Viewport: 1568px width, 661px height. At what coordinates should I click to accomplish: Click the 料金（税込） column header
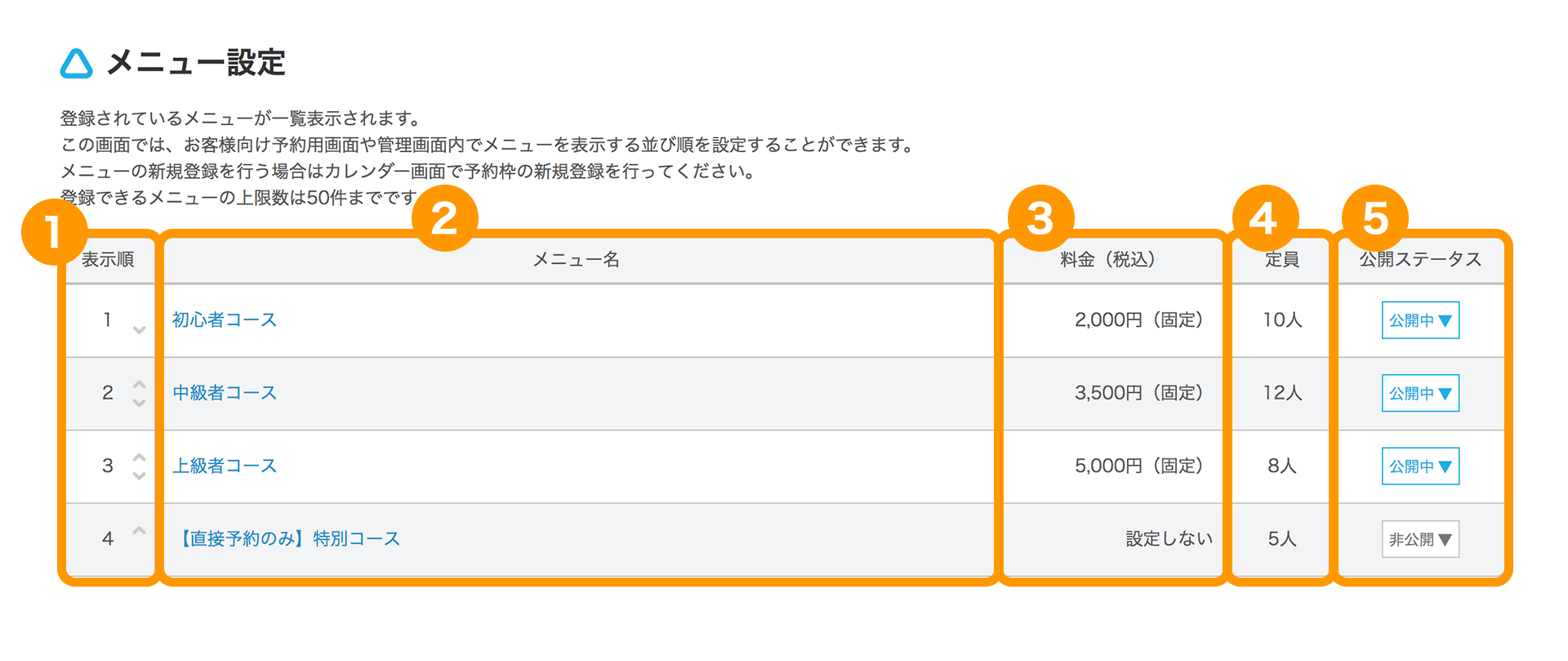pos(1108,260)
